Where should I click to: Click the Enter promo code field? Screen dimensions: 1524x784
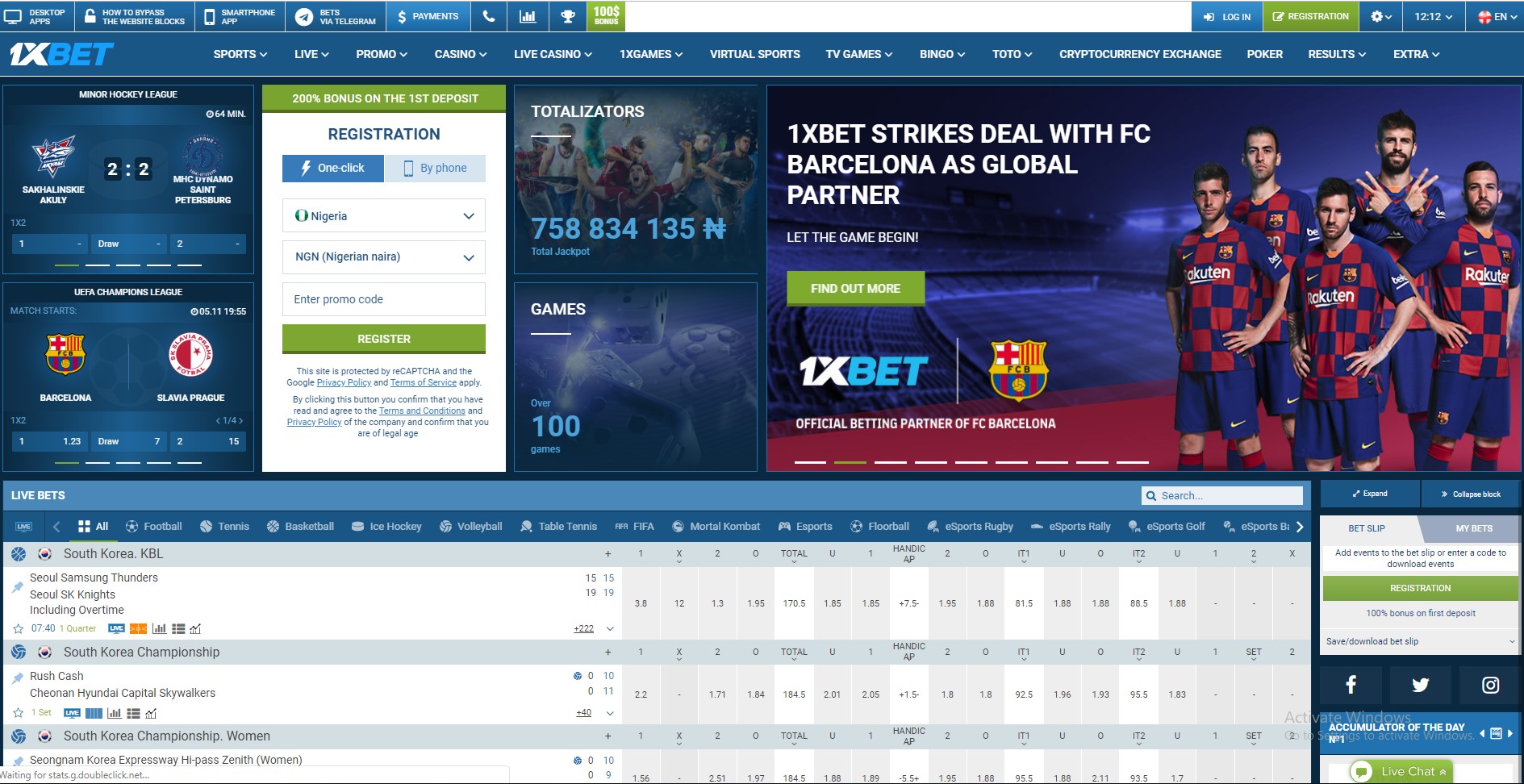point(384,299)
